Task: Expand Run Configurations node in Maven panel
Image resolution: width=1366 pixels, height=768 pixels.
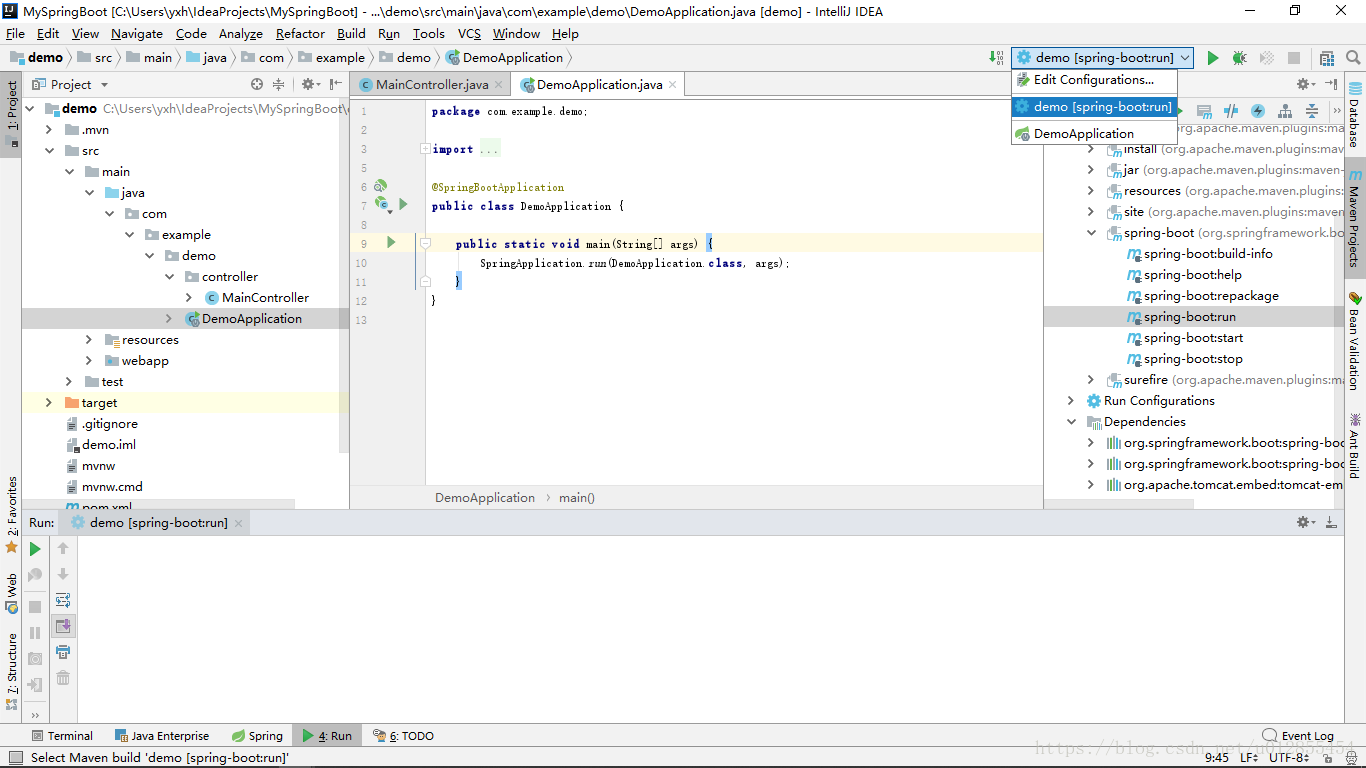Action: point(1071,401)
